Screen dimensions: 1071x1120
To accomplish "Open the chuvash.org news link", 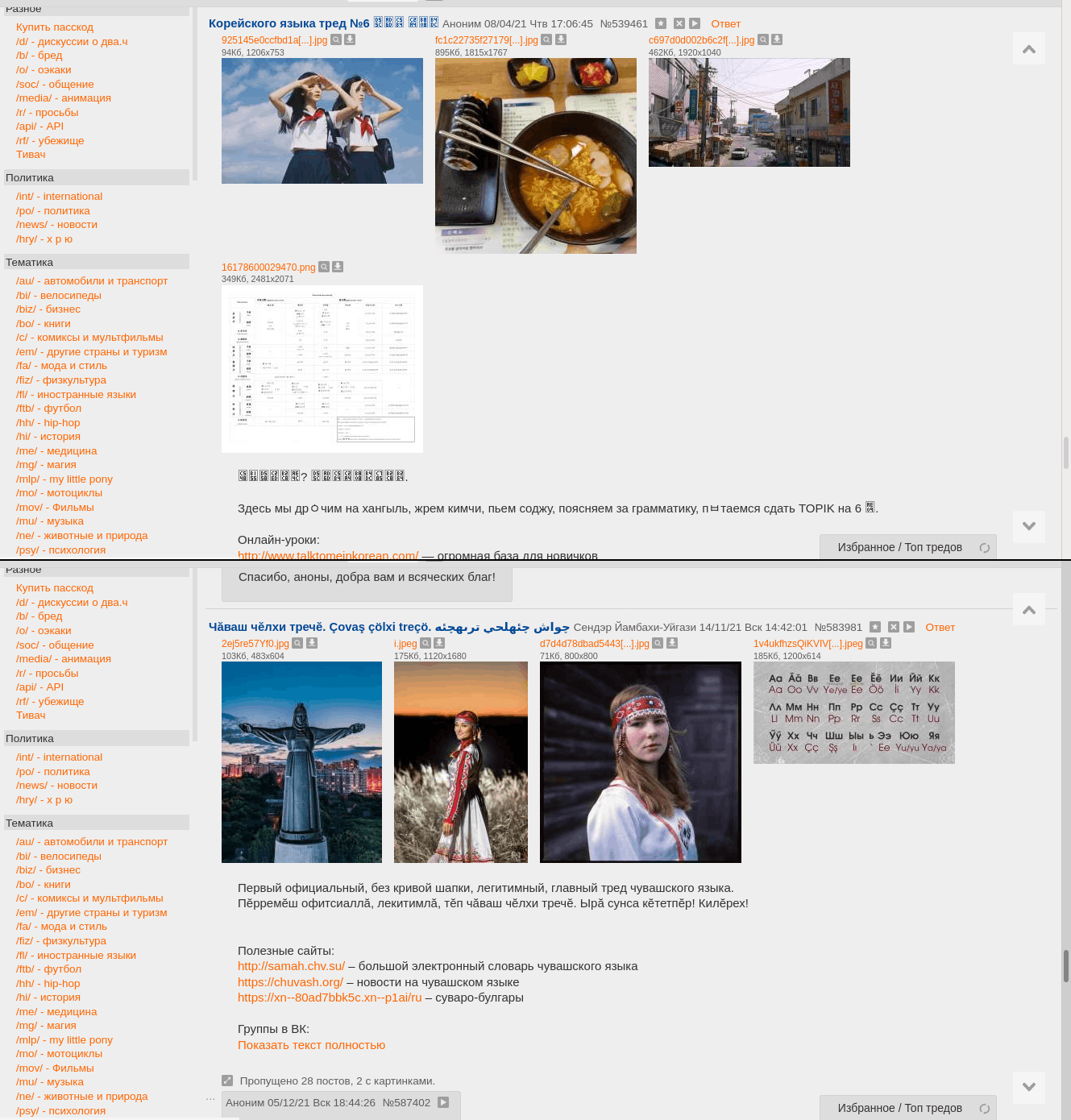I will pos(290,982).
